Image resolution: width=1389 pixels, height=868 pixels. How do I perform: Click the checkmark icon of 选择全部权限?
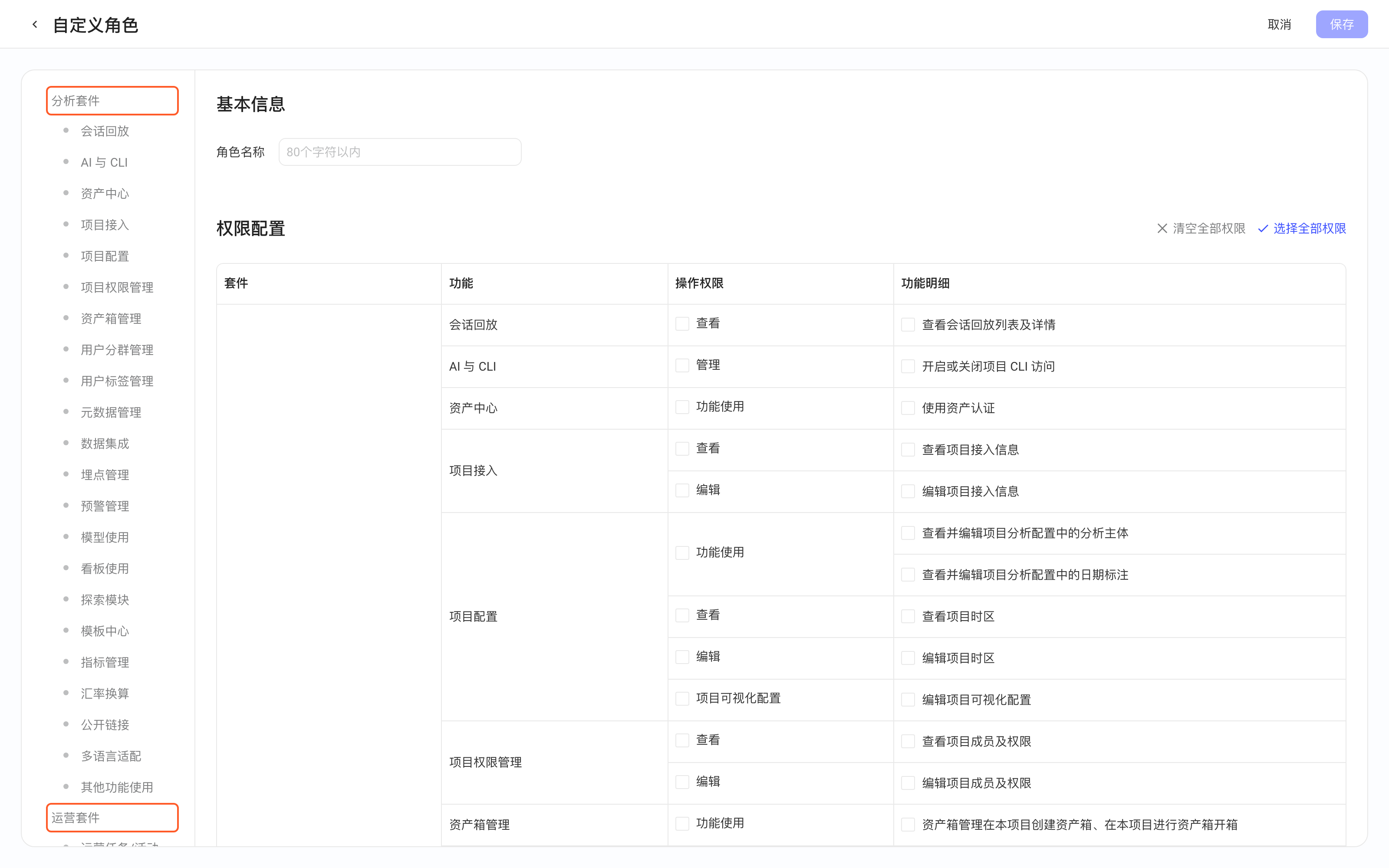click(1263, 228)
